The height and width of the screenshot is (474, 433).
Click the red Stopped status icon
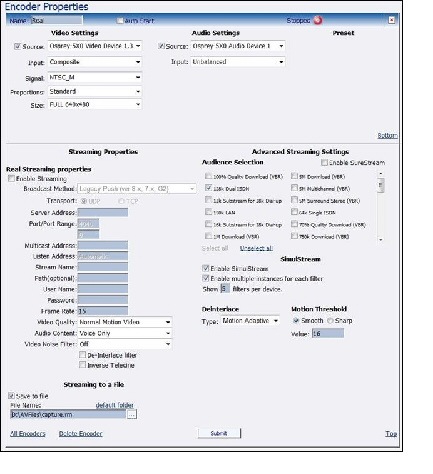tap(318, 20)
